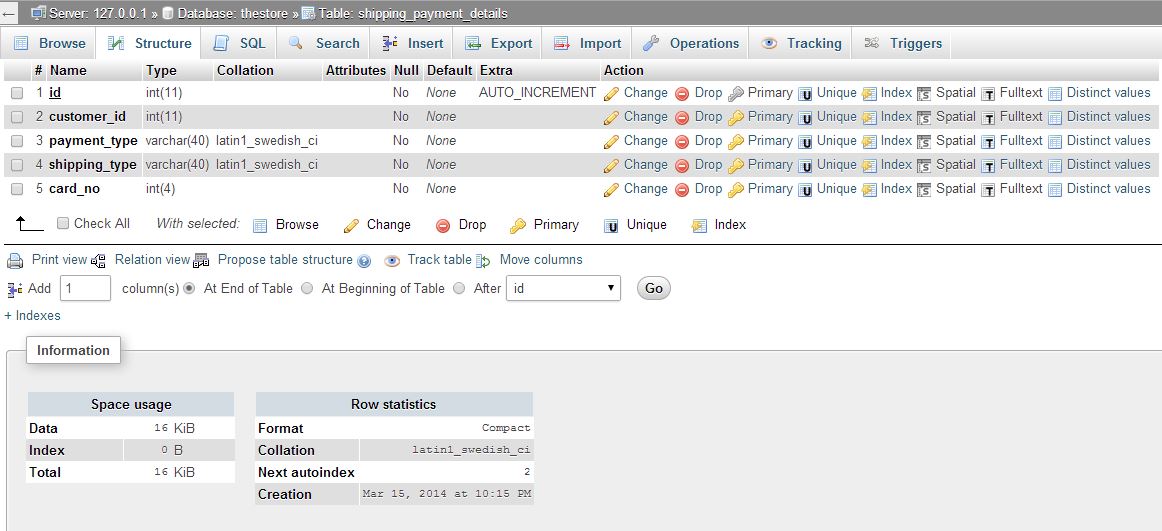Viewport: 1162px width, 531px height.
Task: Click the red Drop icon for id row
Action: [682, 93]
